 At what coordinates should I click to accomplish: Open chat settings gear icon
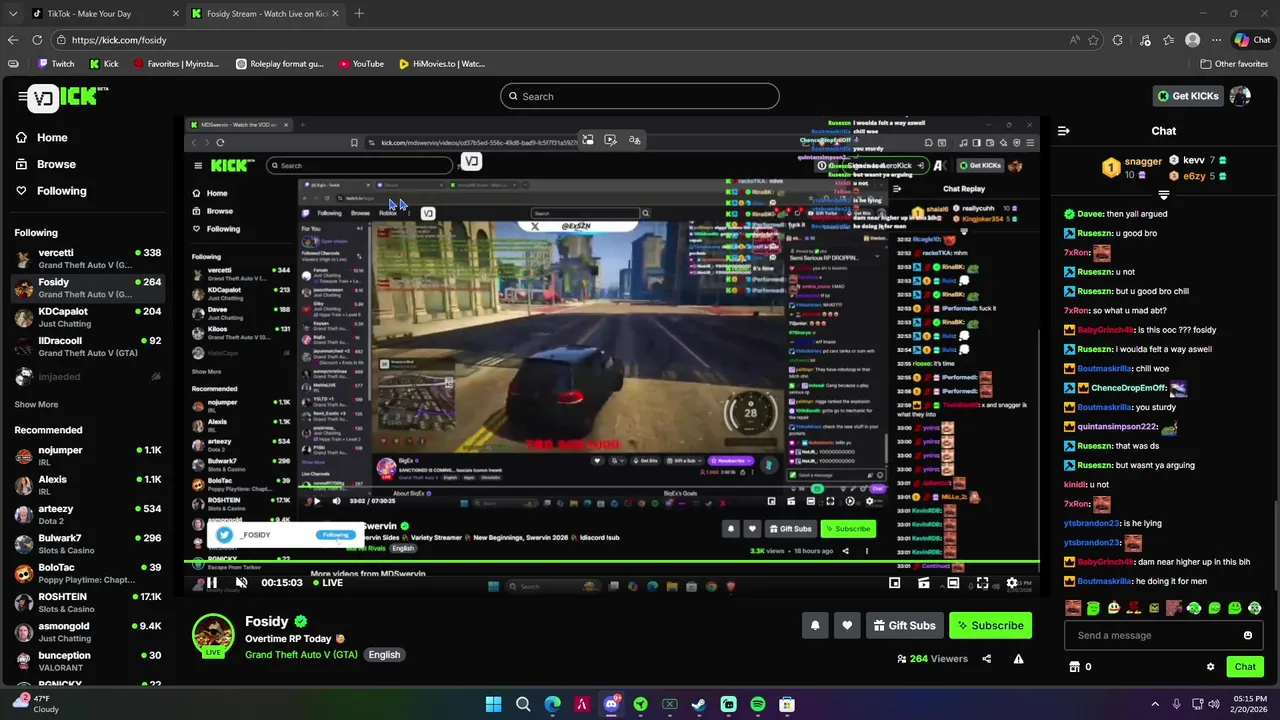1210,667
